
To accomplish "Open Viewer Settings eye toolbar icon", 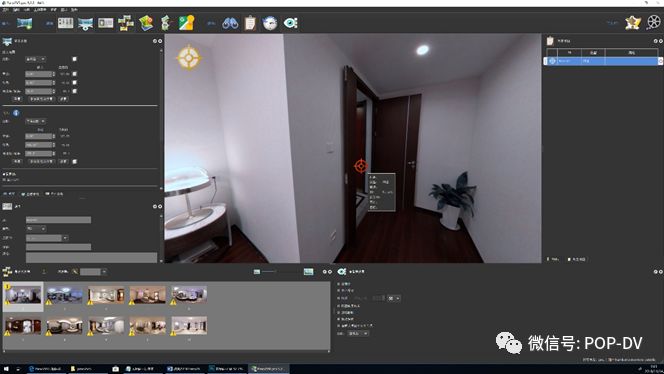I will coord(290,23).
